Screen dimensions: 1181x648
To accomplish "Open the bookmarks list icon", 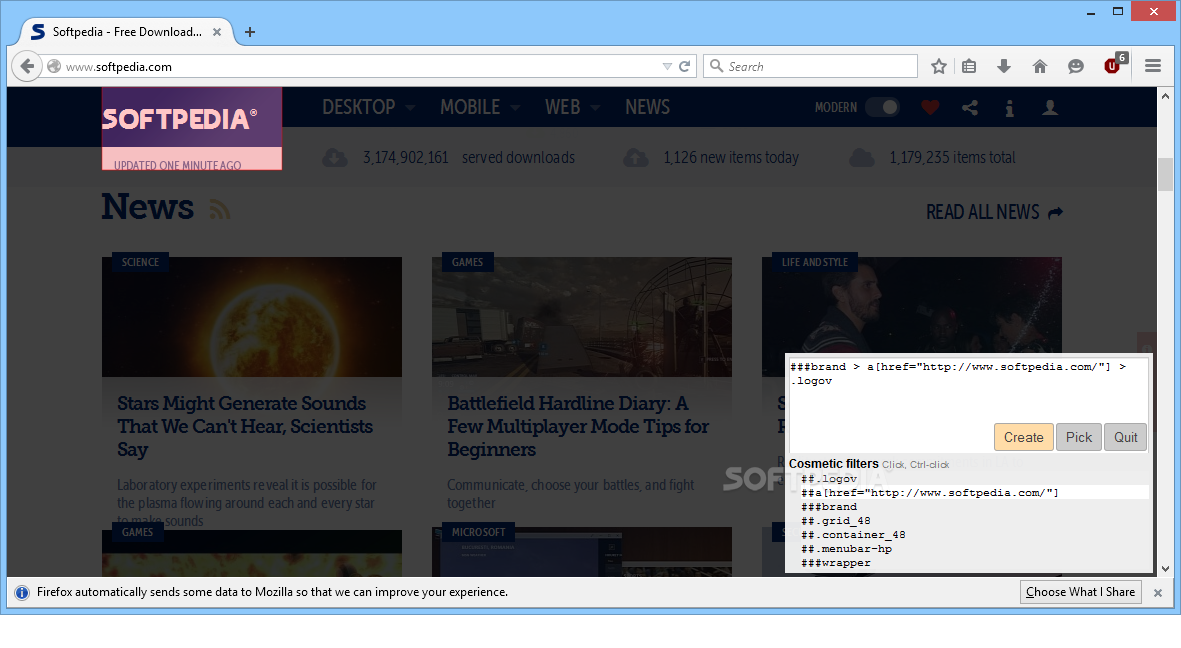I will (x=969, y=66).
